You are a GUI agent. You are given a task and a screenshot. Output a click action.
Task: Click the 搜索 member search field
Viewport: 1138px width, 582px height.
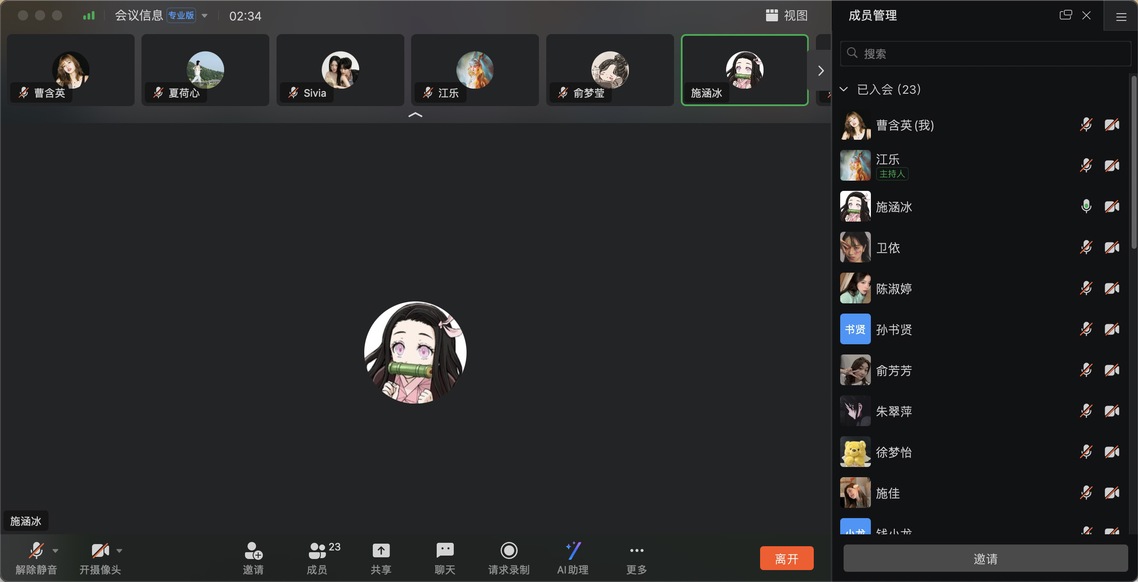point(986,54)
